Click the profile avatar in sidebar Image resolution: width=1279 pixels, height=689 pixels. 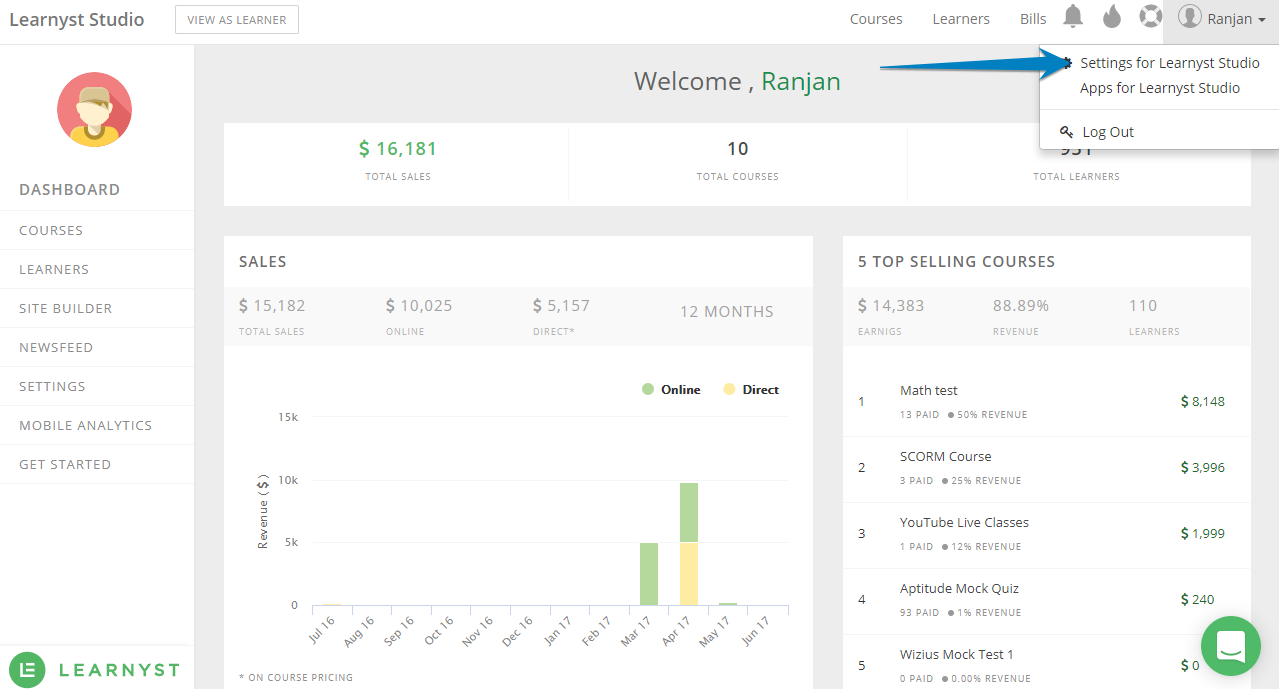coord(94,109)
